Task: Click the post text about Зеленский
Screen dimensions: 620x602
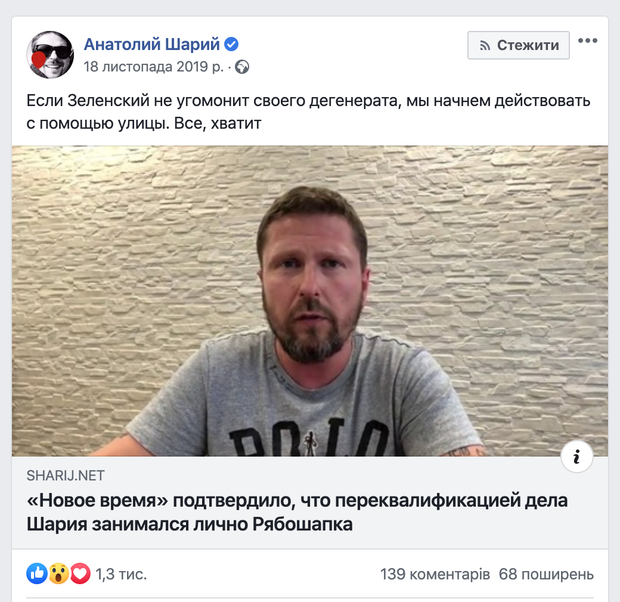Action: click(308, 112)
